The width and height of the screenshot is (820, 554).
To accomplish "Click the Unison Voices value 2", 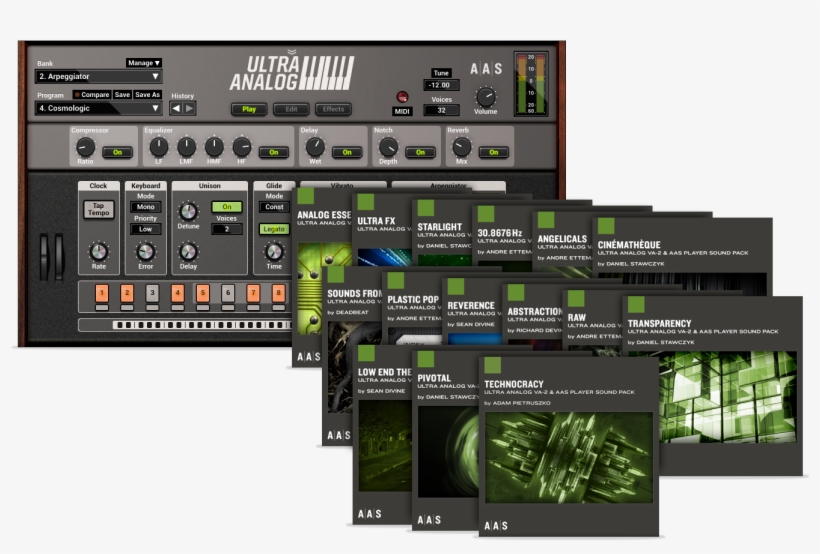I will coord(226,229).
